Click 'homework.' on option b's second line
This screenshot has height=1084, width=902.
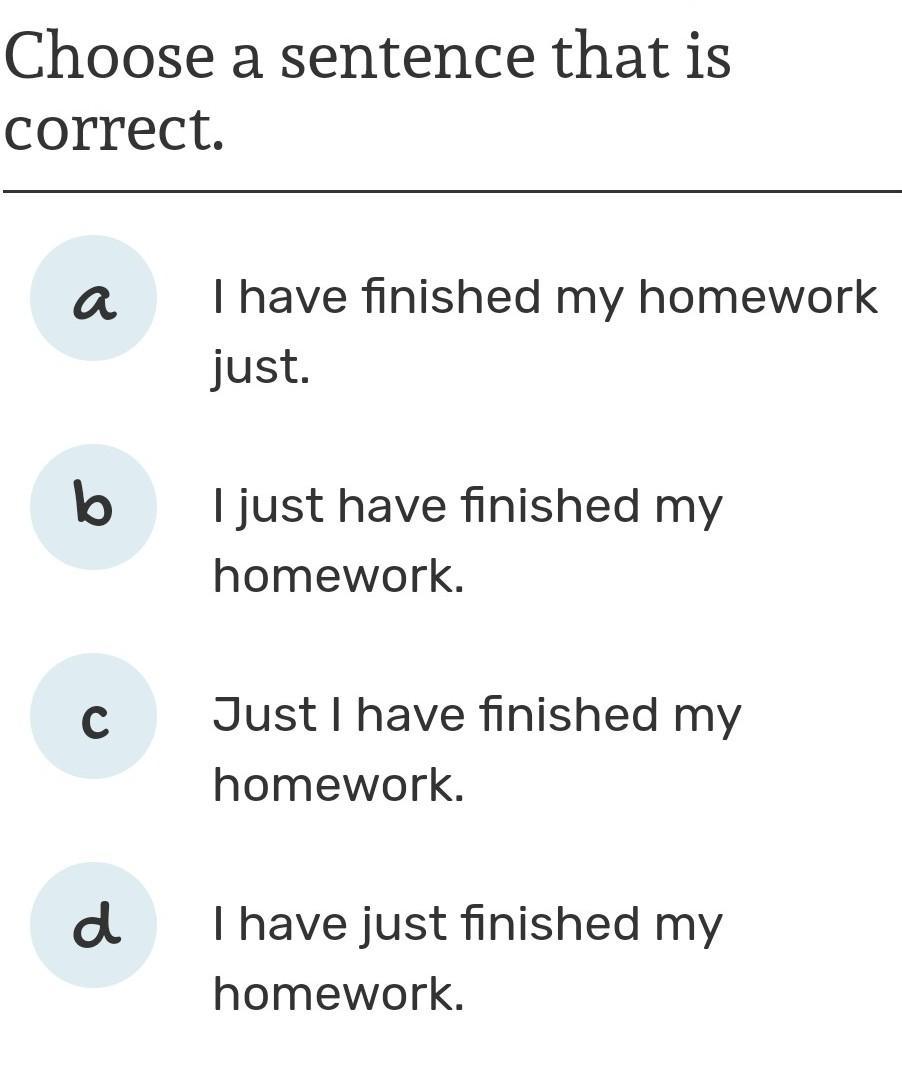point(339,576)
